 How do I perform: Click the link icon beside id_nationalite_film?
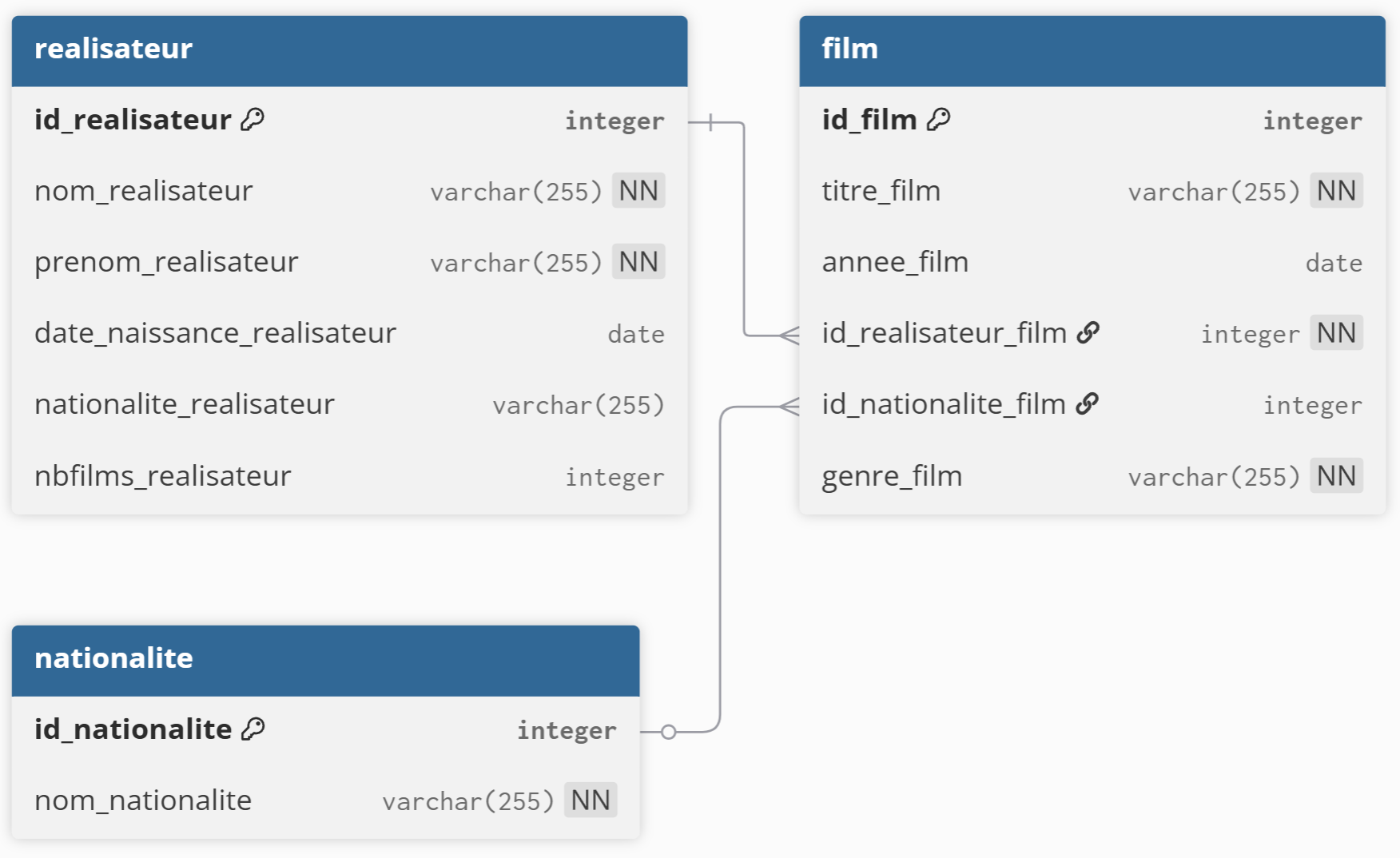click(1088, 404)
